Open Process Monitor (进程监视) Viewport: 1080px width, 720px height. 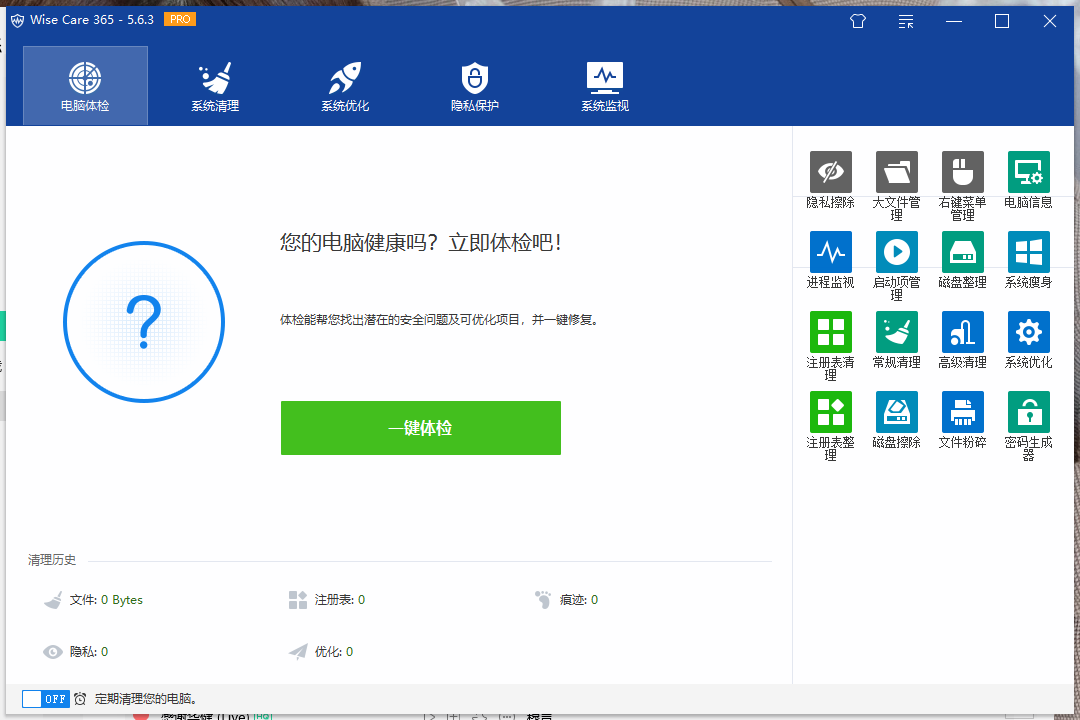coord(830,252)
